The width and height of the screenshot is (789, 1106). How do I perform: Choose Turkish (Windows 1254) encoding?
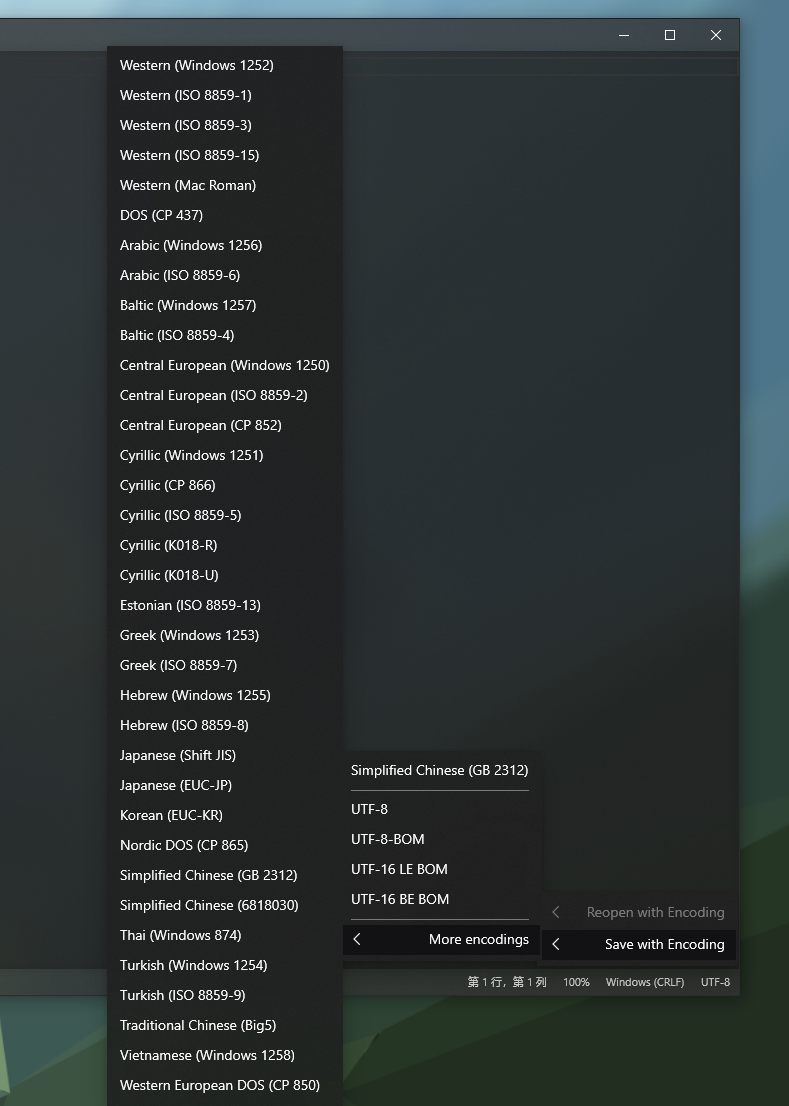[225, 965]
